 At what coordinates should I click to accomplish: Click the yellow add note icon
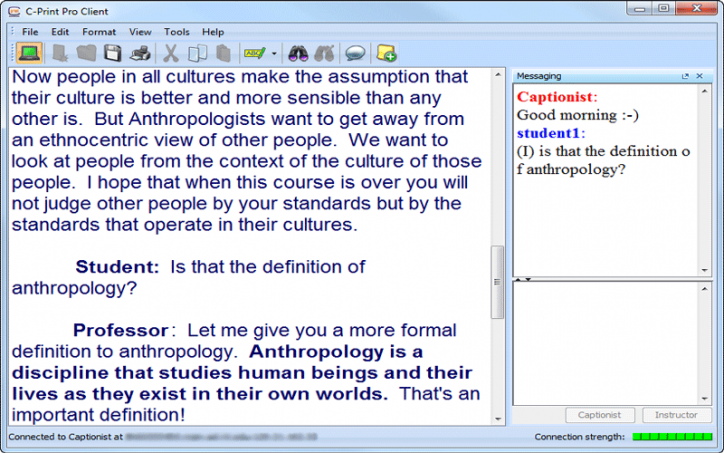tap(386, 53)
